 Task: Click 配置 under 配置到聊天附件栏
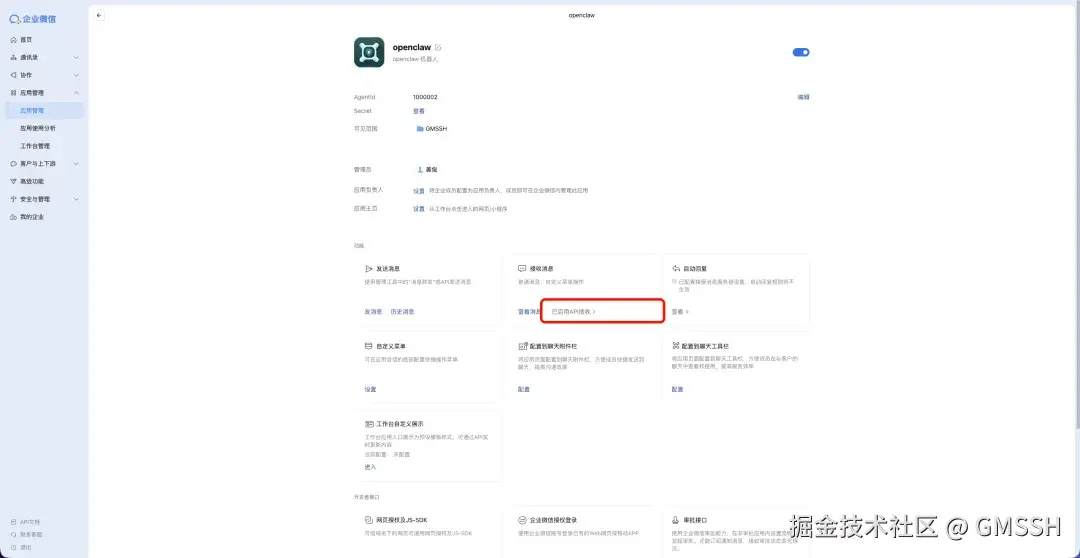(524, 390)
